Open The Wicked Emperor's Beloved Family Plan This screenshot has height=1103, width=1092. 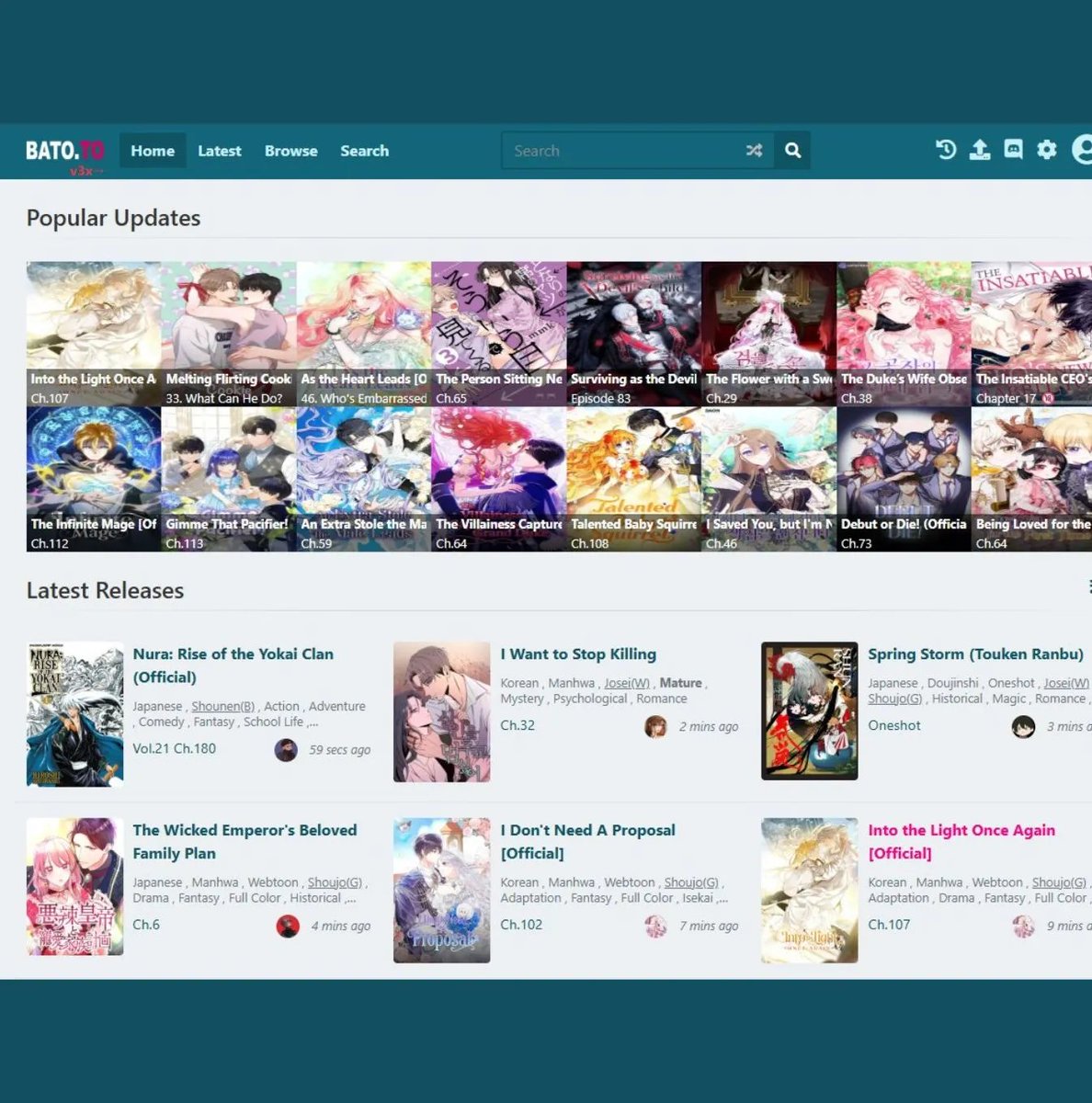[245, 842]
